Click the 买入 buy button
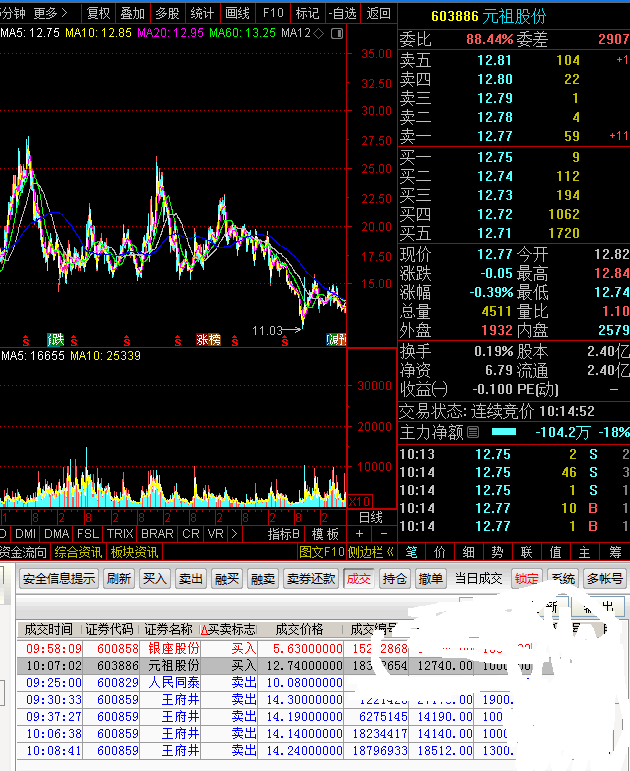 [154, 579]
